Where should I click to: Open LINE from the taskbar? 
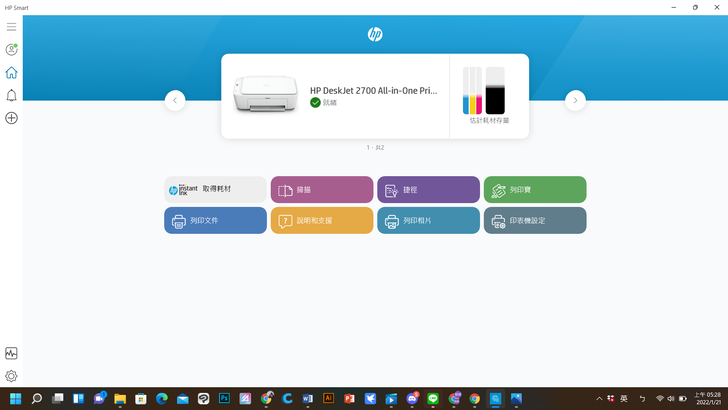coord(433,398)
